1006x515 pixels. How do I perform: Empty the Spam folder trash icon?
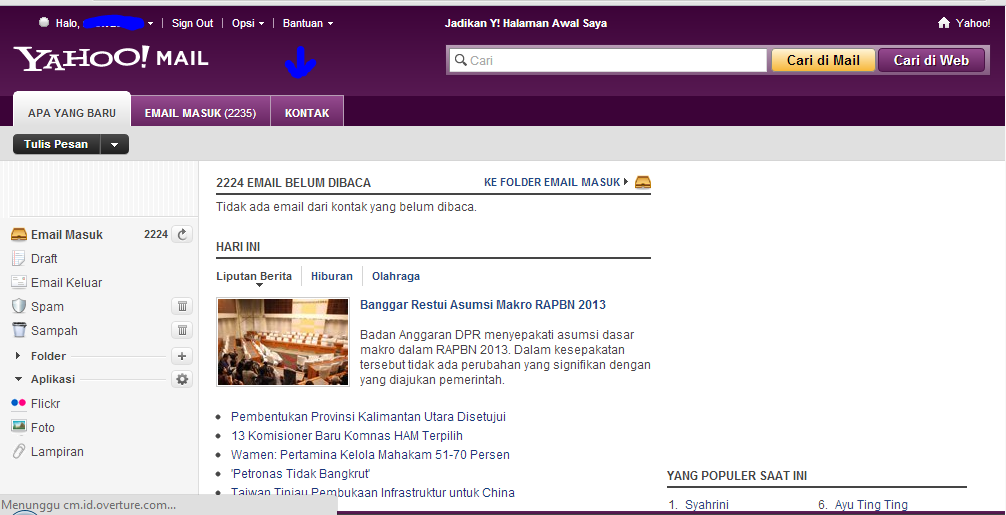coord(182,307)
